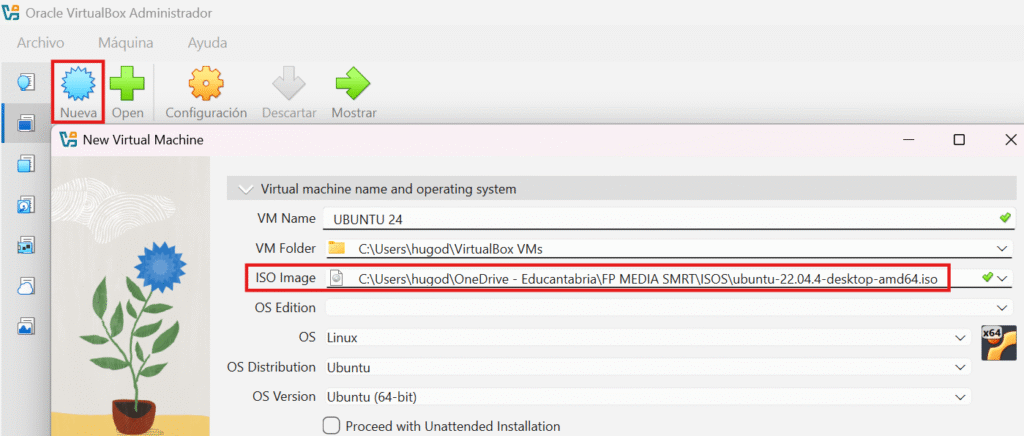The image size is (1024, 436).
Task: Enable Proceed with Unattended Installation checkbox
Action: click(x=332, y=426)
